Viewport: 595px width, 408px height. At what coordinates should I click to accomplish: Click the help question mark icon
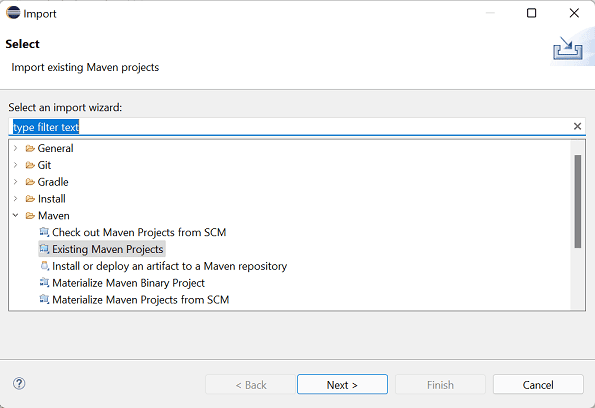[19, 384]
